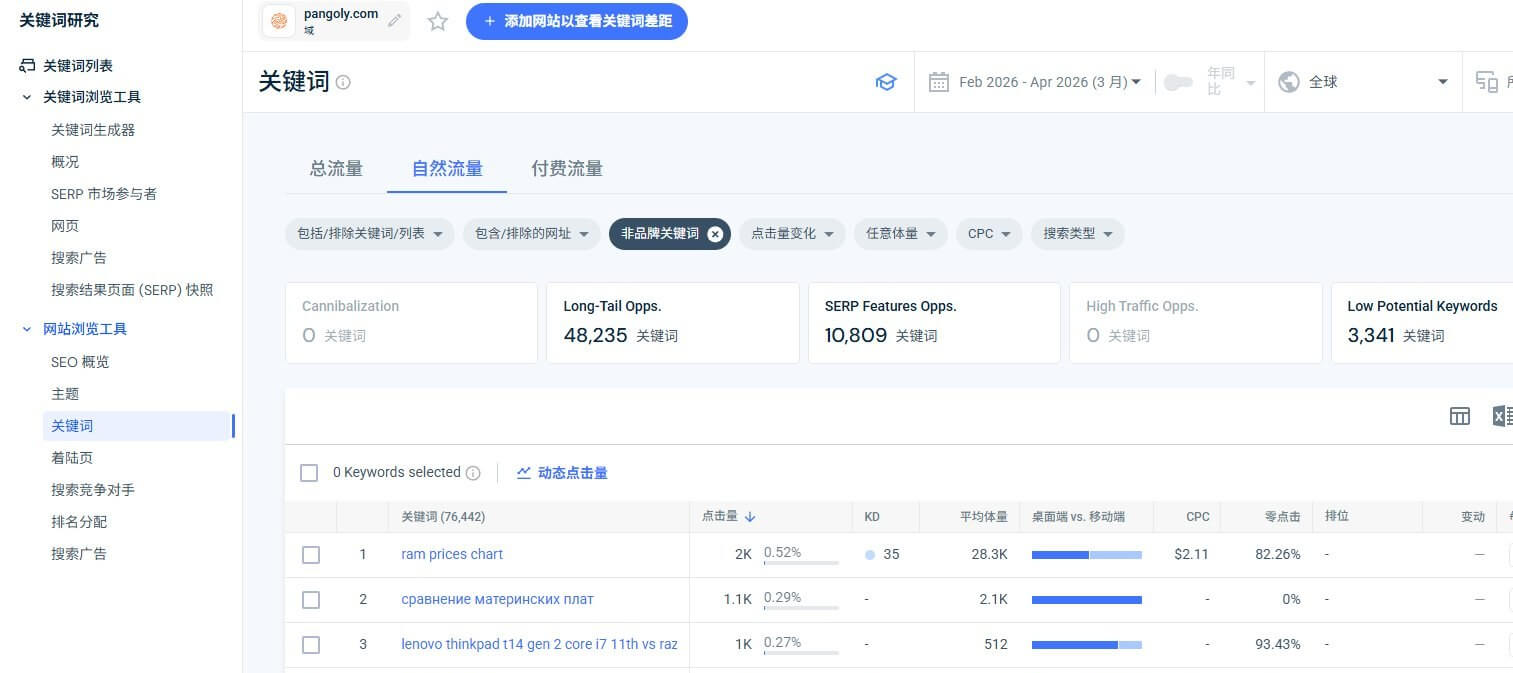Click the $2.11 CPC value
Image resolution: width=1513 pixels, height=673 pixels.
tap(1191, 554)
